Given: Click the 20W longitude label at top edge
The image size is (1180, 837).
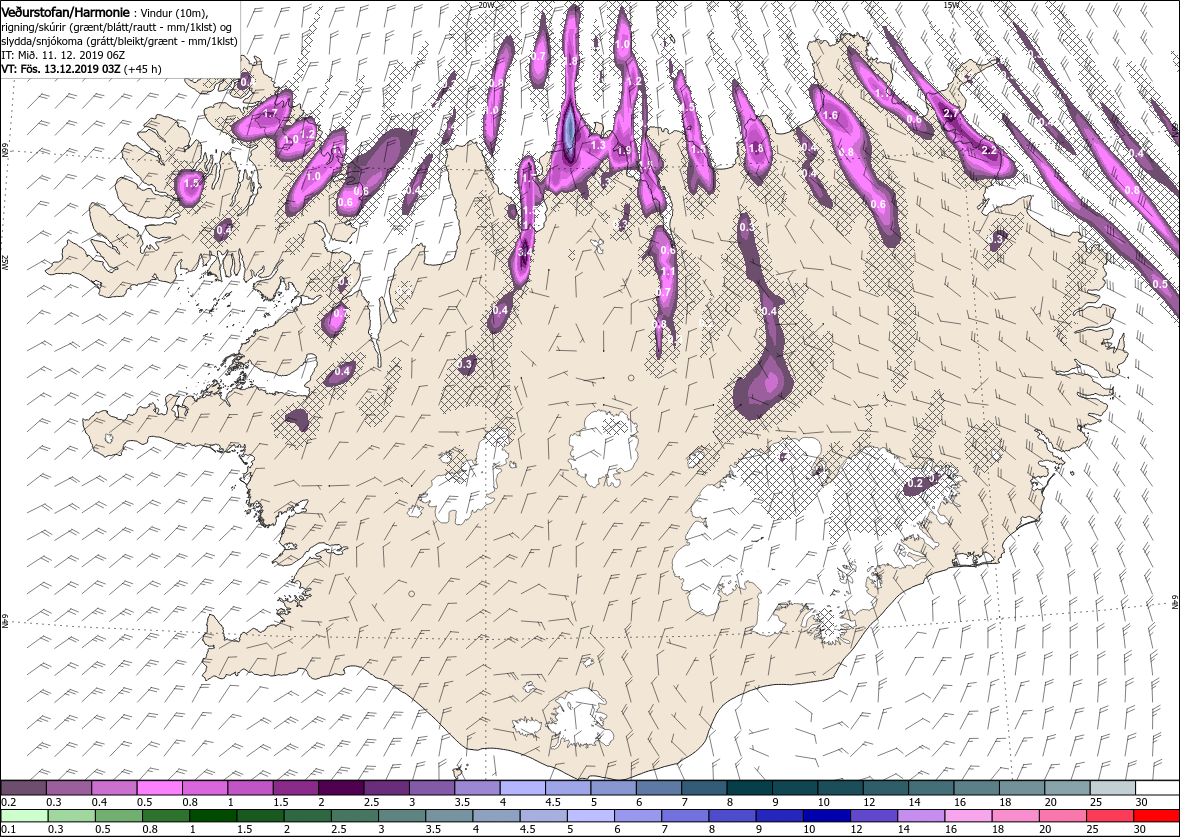Looking at the screenshot, I should point(487,5).
